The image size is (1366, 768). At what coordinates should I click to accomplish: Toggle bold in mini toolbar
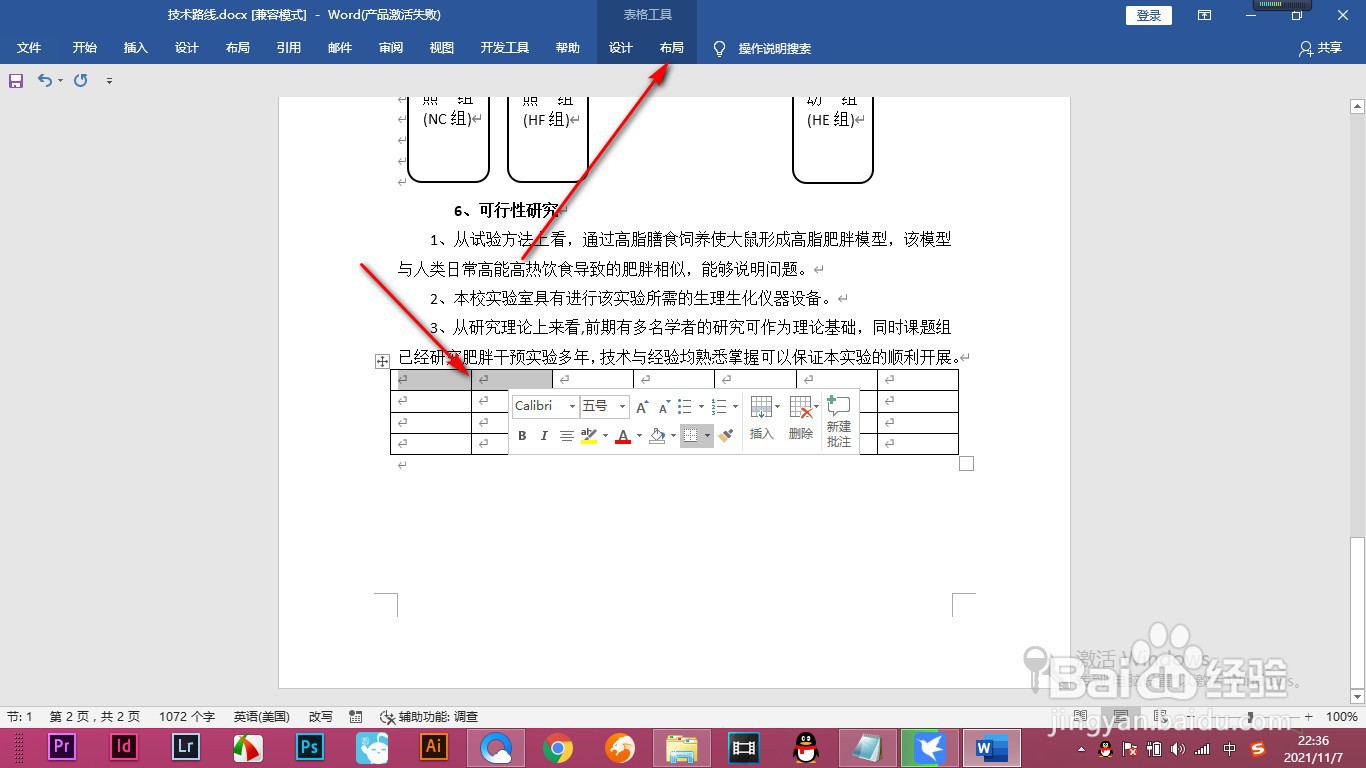click(522, 436)
